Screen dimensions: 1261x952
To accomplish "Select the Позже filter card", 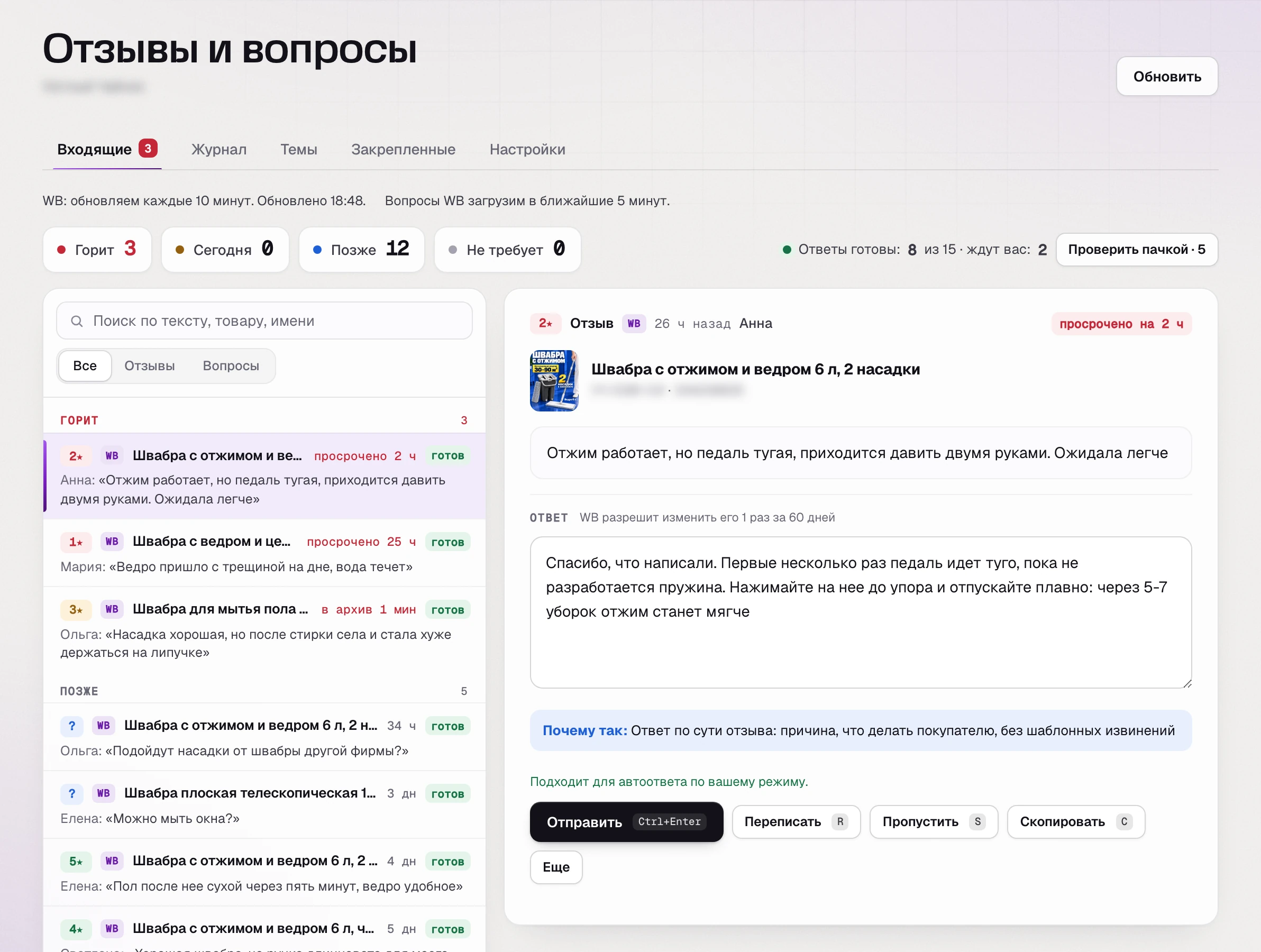I will (361, 249).
